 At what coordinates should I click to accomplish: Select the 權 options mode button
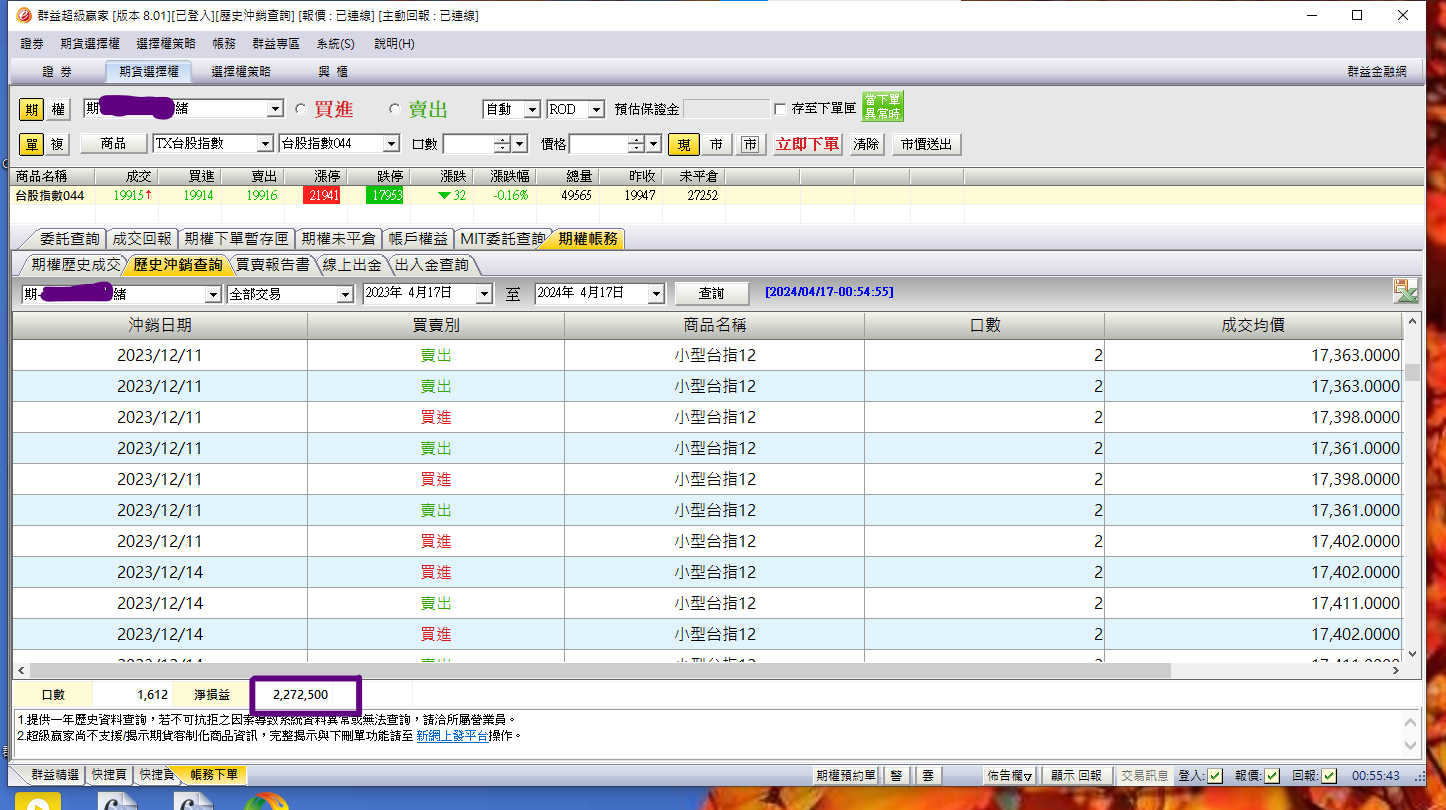[58, 109]
